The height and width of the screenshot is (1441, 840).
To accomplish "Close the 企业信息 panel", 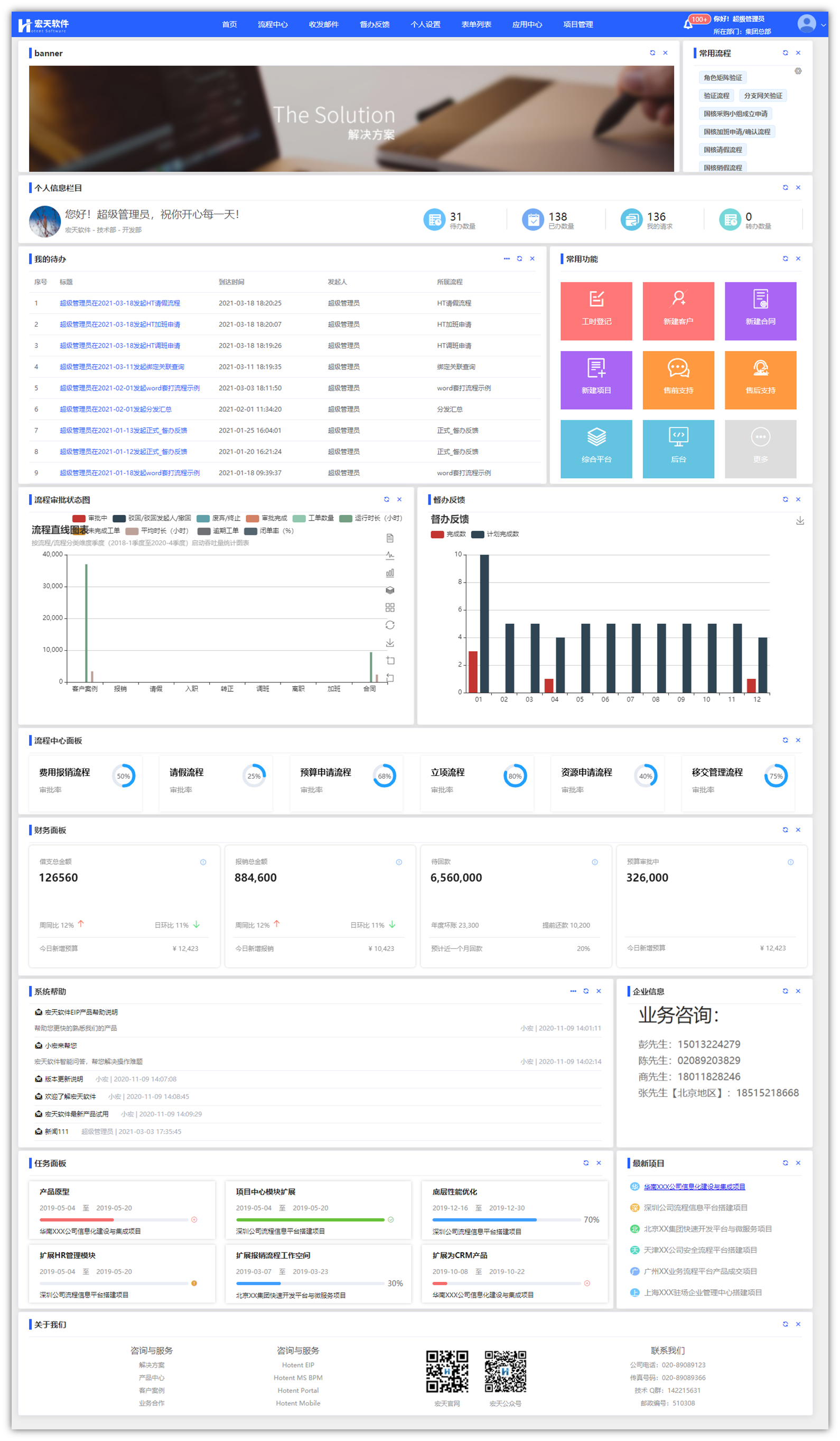I will point(798,991).
